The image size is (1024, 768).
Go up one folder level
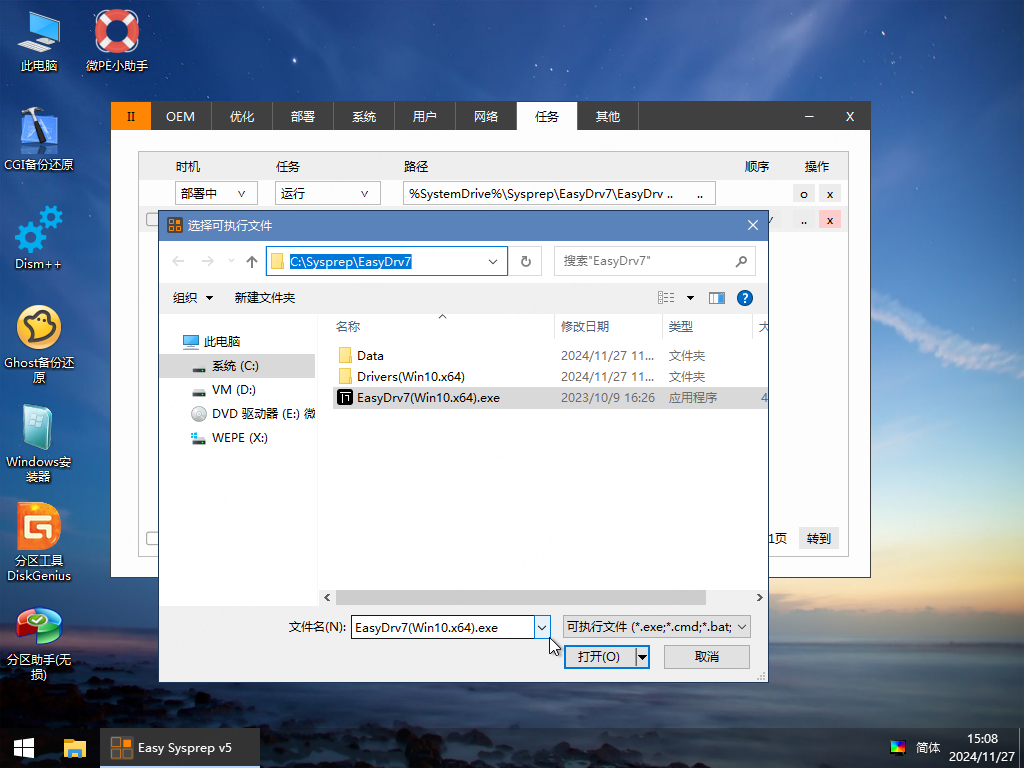pyautogui.click(x=252, y=261)
